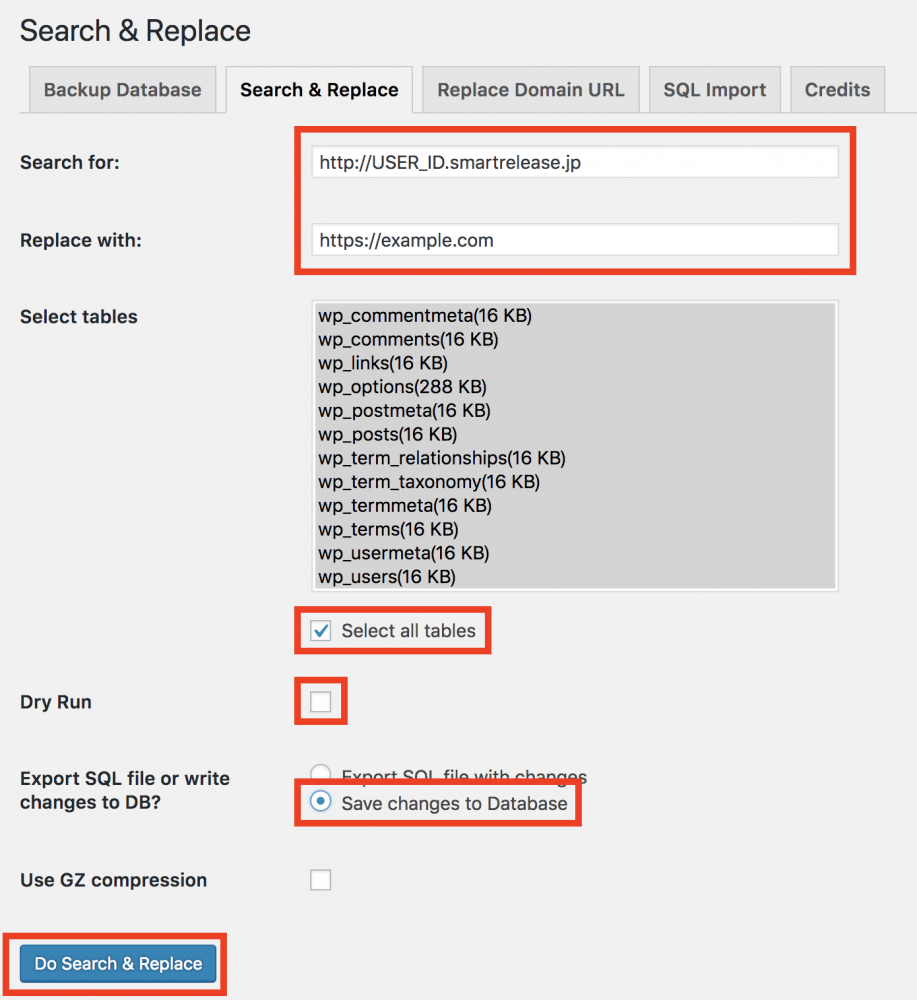Enable the Dry Run checkbox
Viewport: 917px width, 1000px height.
click(320, 702)
